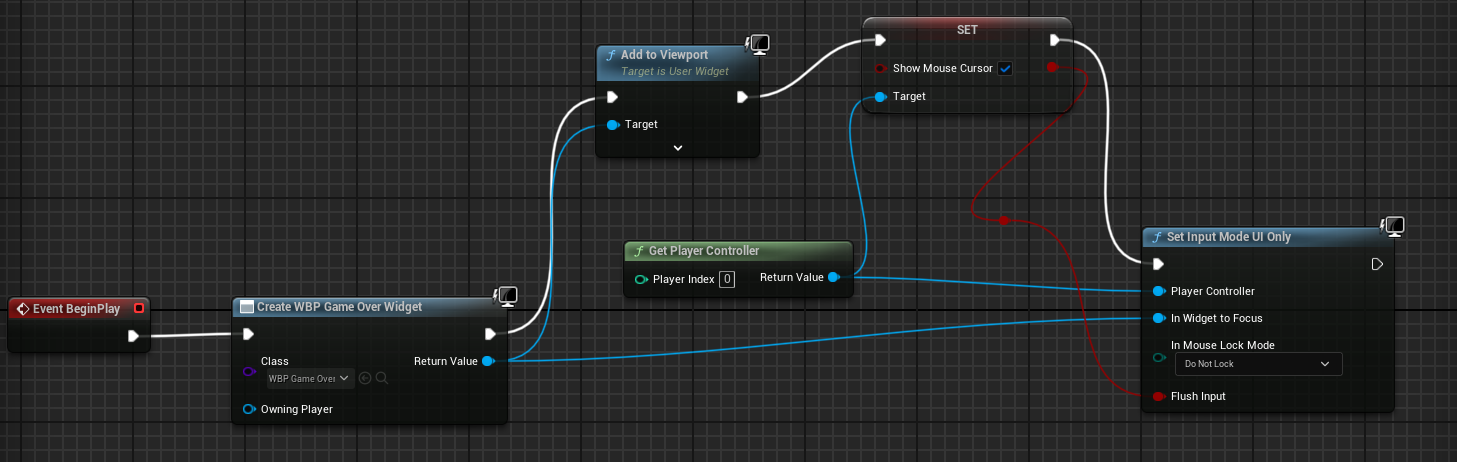Click the Owning Player input pin
1457x462 pixels.
click(249, 409)
